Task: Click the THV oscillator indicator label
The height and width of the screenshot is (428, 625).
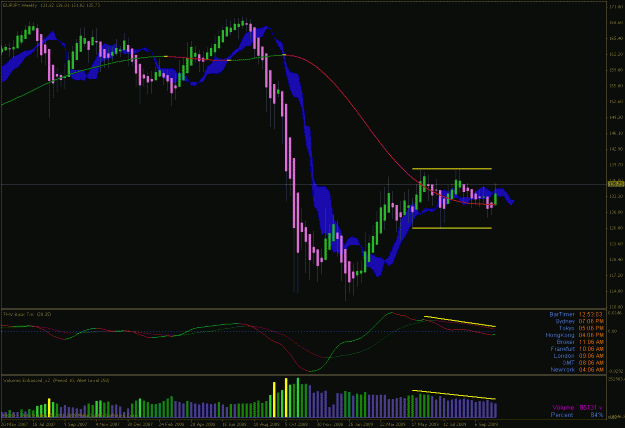Action: point(27,314)
